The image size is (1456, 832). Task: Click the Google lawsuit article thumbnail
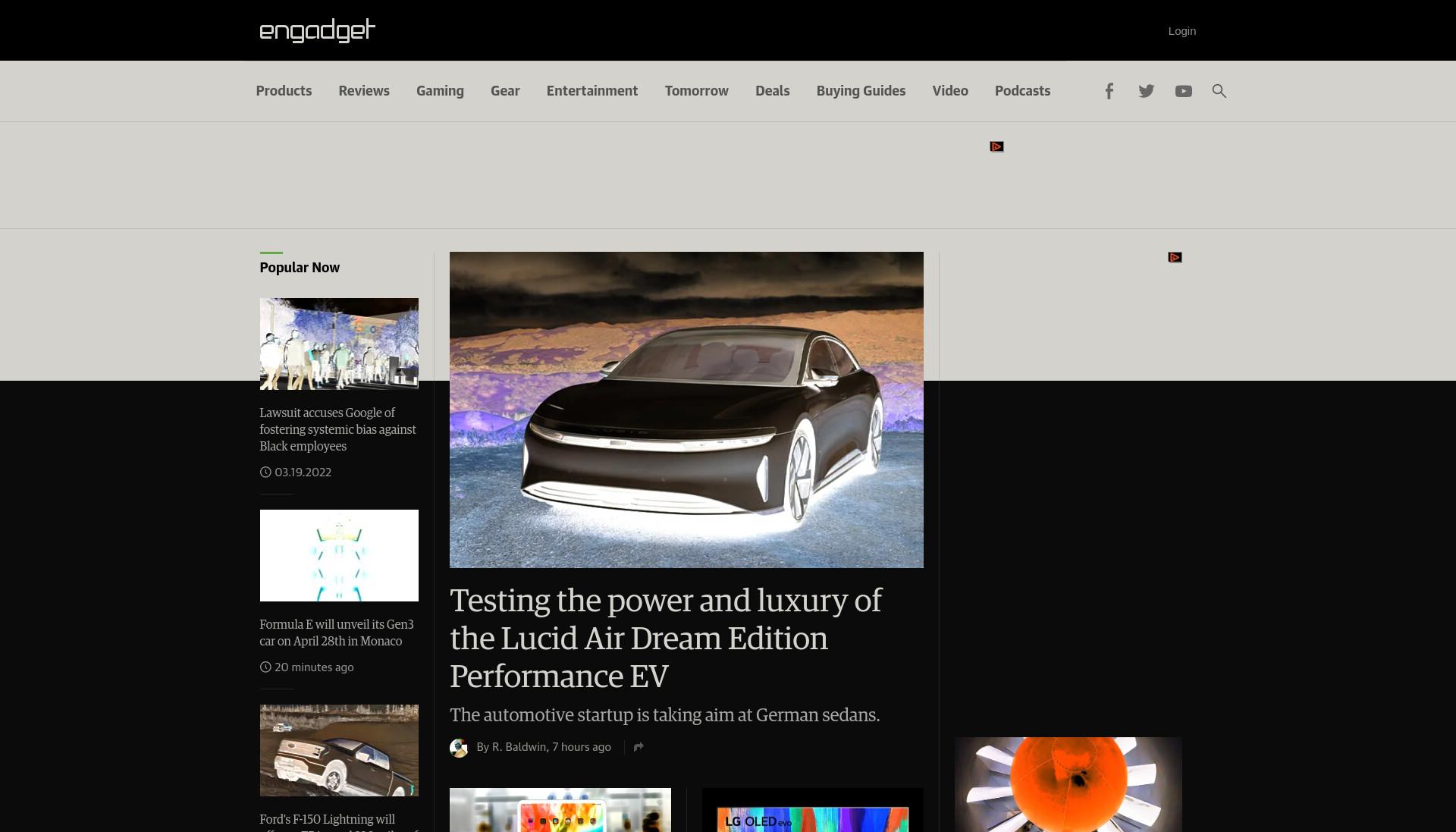[339, 344]
